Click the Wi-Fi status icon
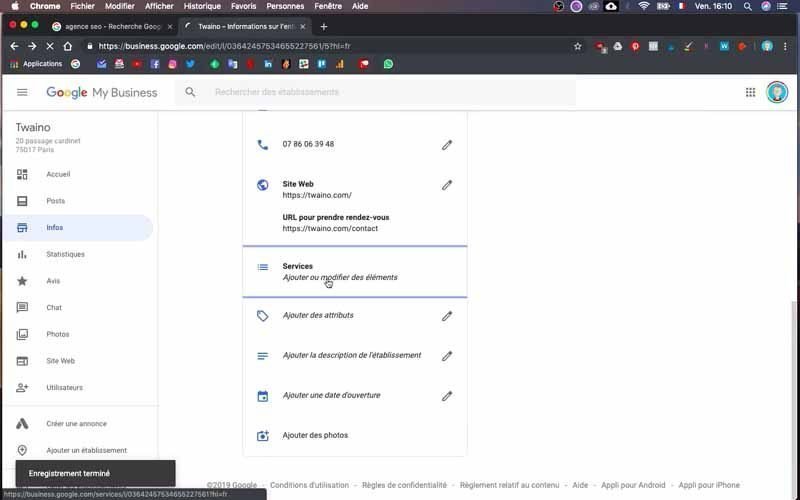This screenshot has width=800, height=500. [644, 6]
